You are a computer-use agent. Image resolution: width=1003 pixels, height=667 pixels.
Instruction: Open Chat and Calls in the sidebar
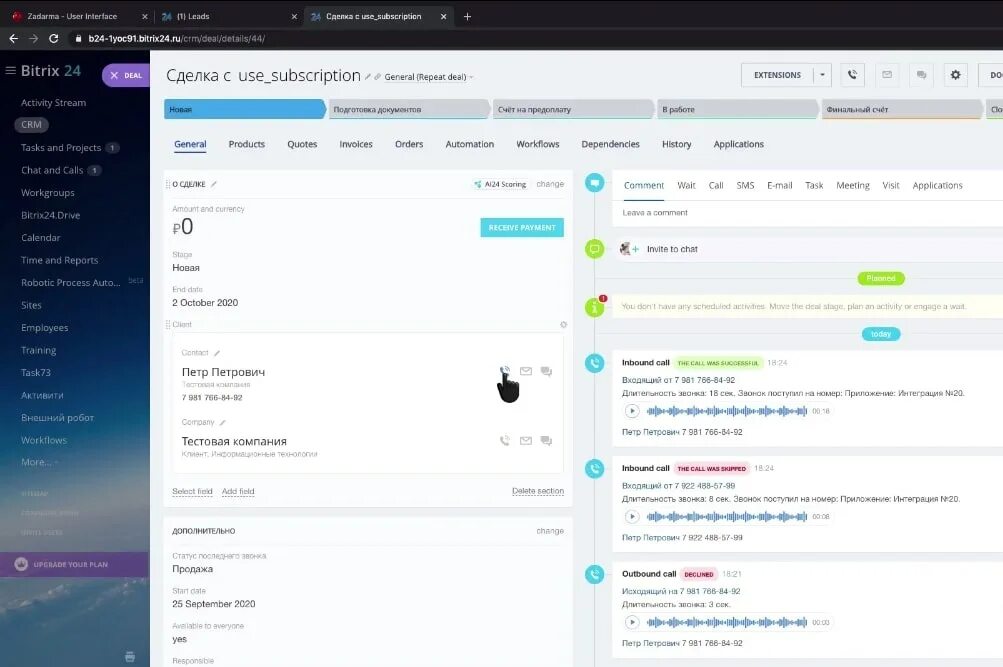[52, 170]
